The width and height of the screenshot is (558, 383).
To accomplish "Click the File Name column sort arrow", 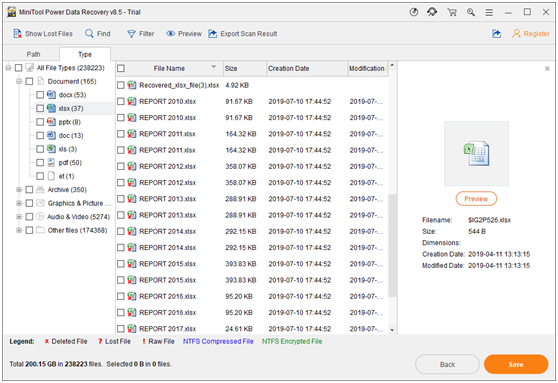I will [214, 67].
